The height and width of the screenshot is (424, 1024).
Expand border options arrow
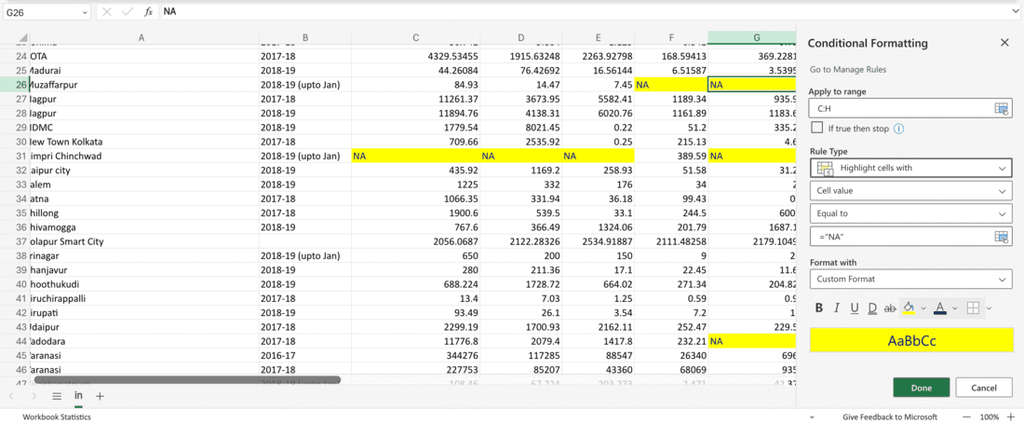tap(989, 308)
